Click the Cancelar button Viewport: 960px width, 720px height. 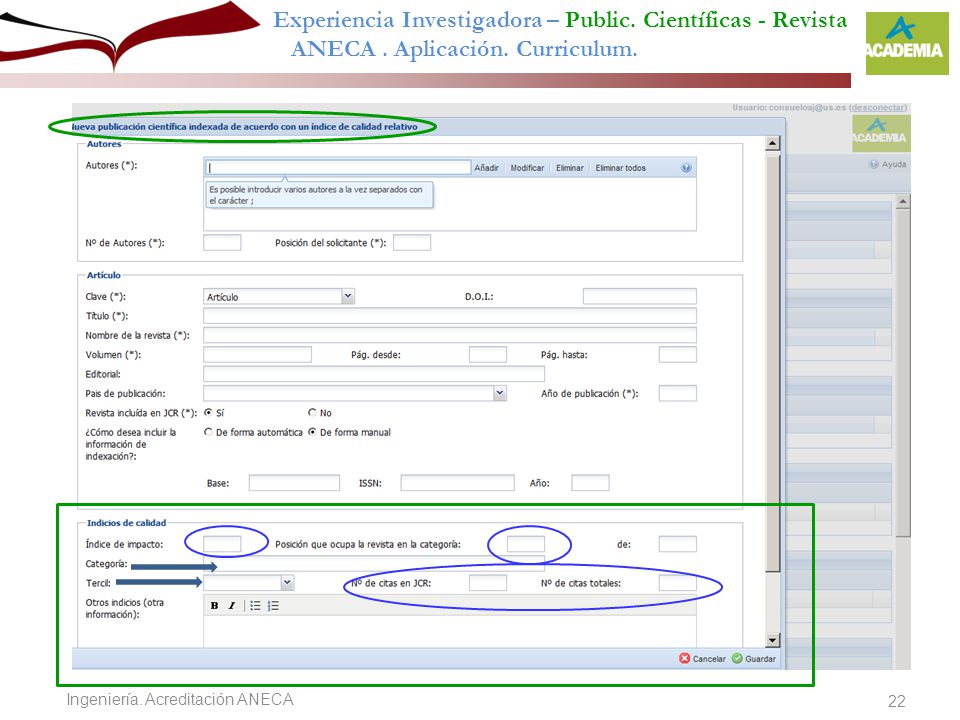pos(702,659)
